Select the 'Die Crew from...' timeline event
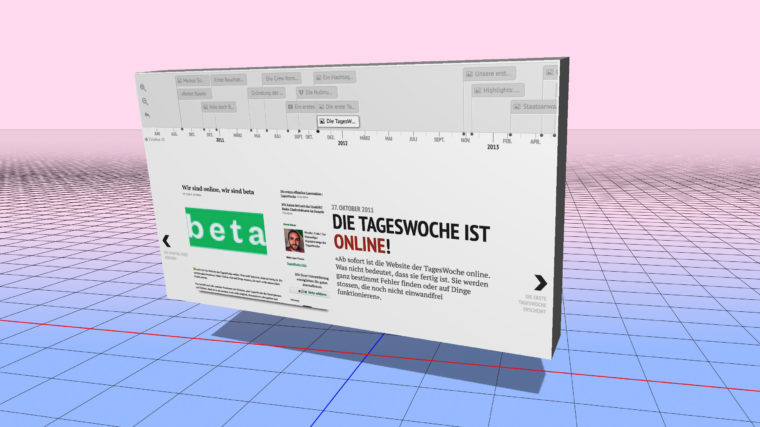 pyautogui.click(x=283, y=78)
